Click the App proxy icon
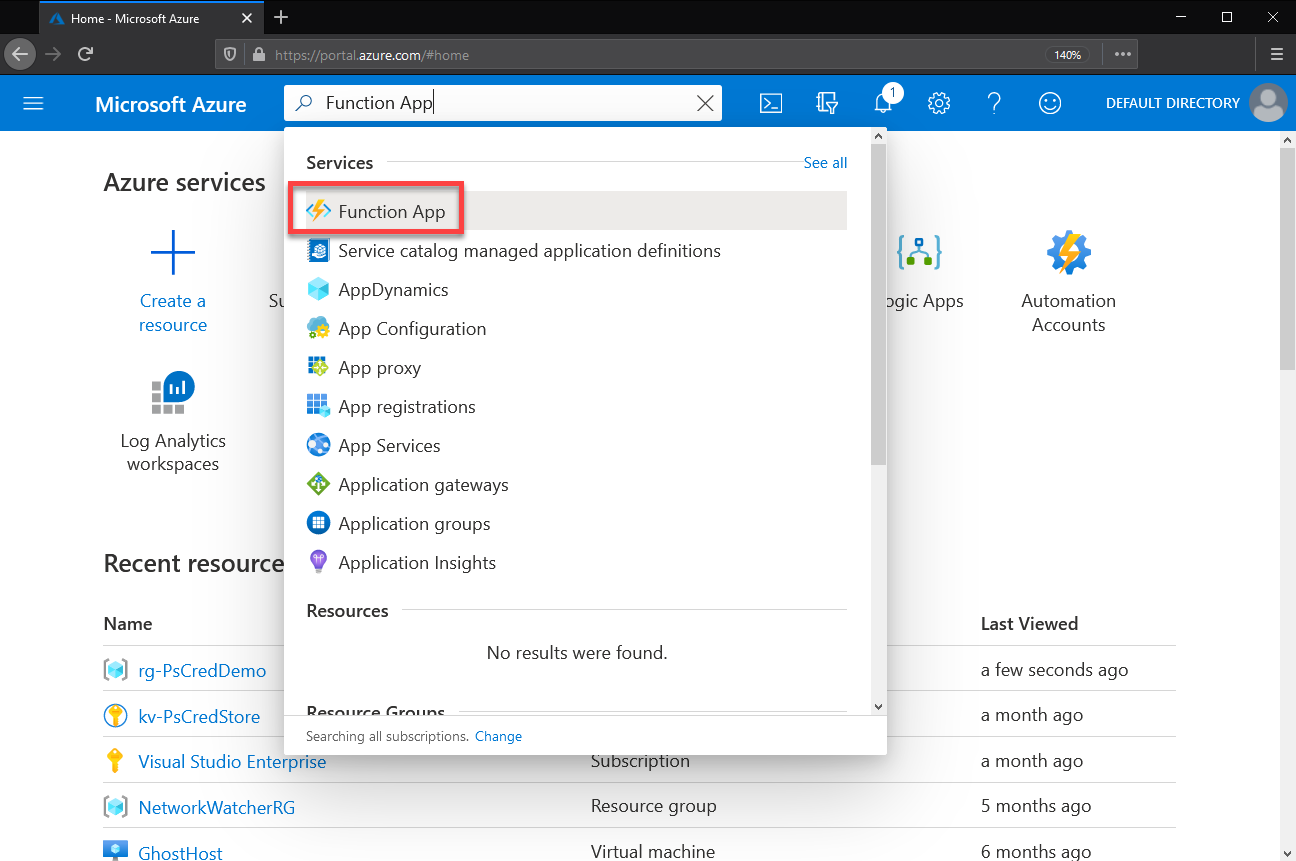This screenshot has height=861, width=1296. 318,367
